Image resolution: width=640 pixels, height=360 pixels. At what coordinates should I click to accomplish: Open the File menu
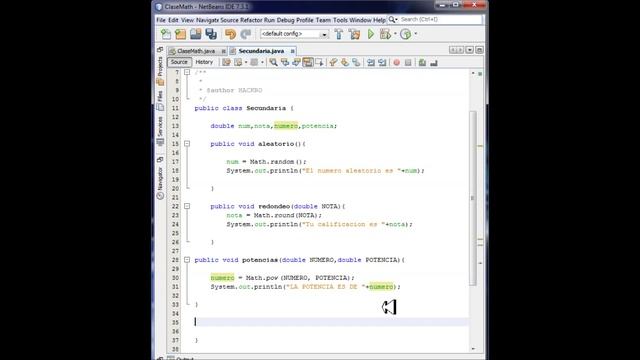pos(161,20)
